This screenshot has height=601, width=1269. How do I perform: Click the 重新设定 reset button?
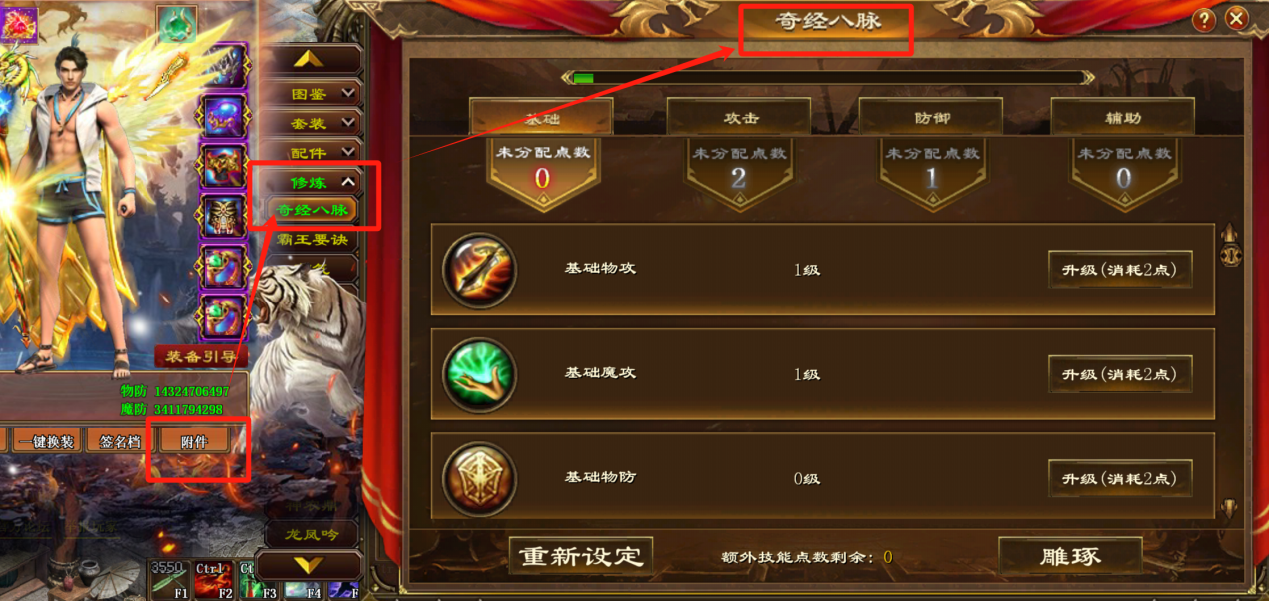581,557
